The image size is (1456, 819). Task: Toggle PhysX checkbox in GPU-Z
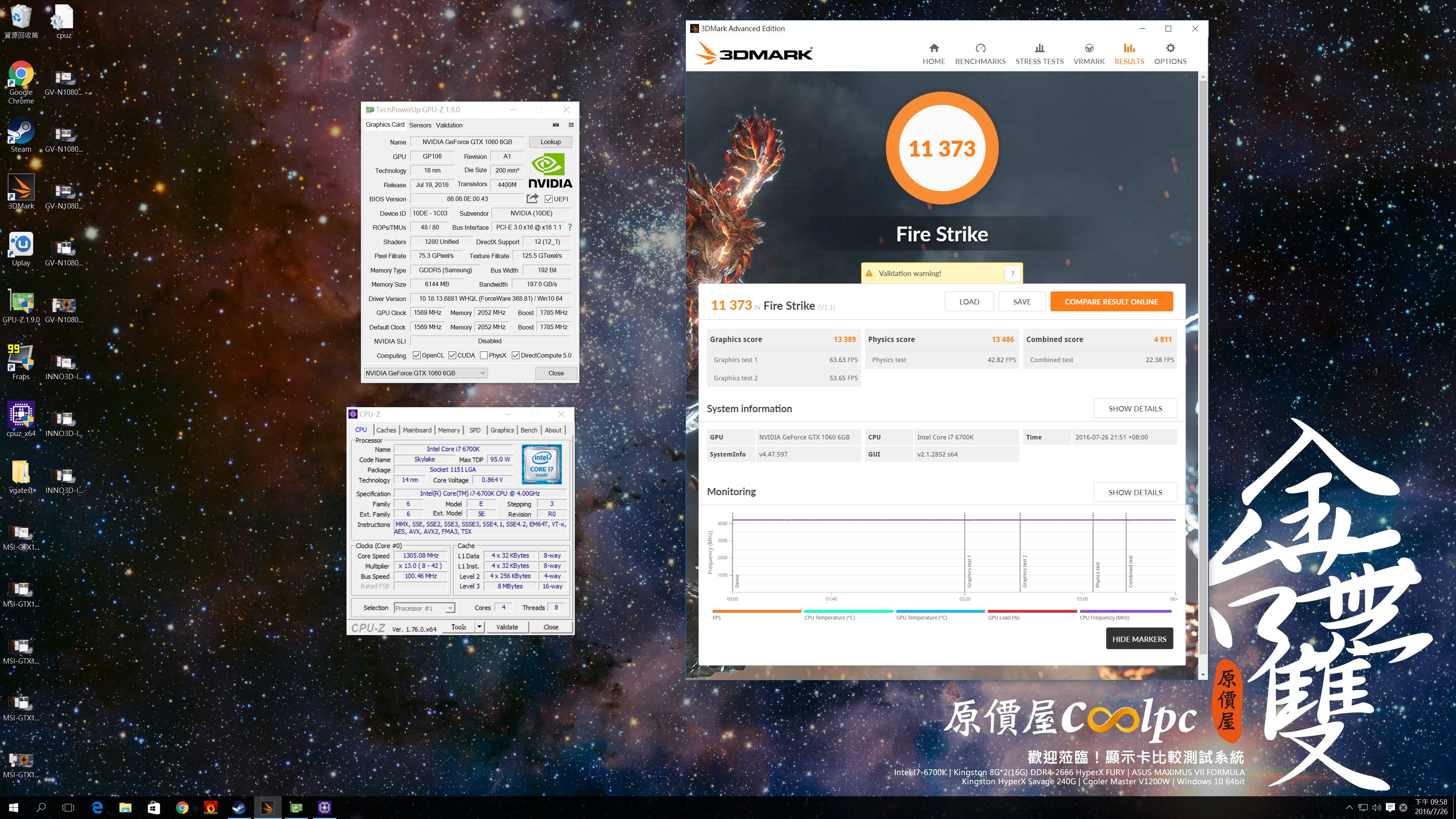click(484, 356)
